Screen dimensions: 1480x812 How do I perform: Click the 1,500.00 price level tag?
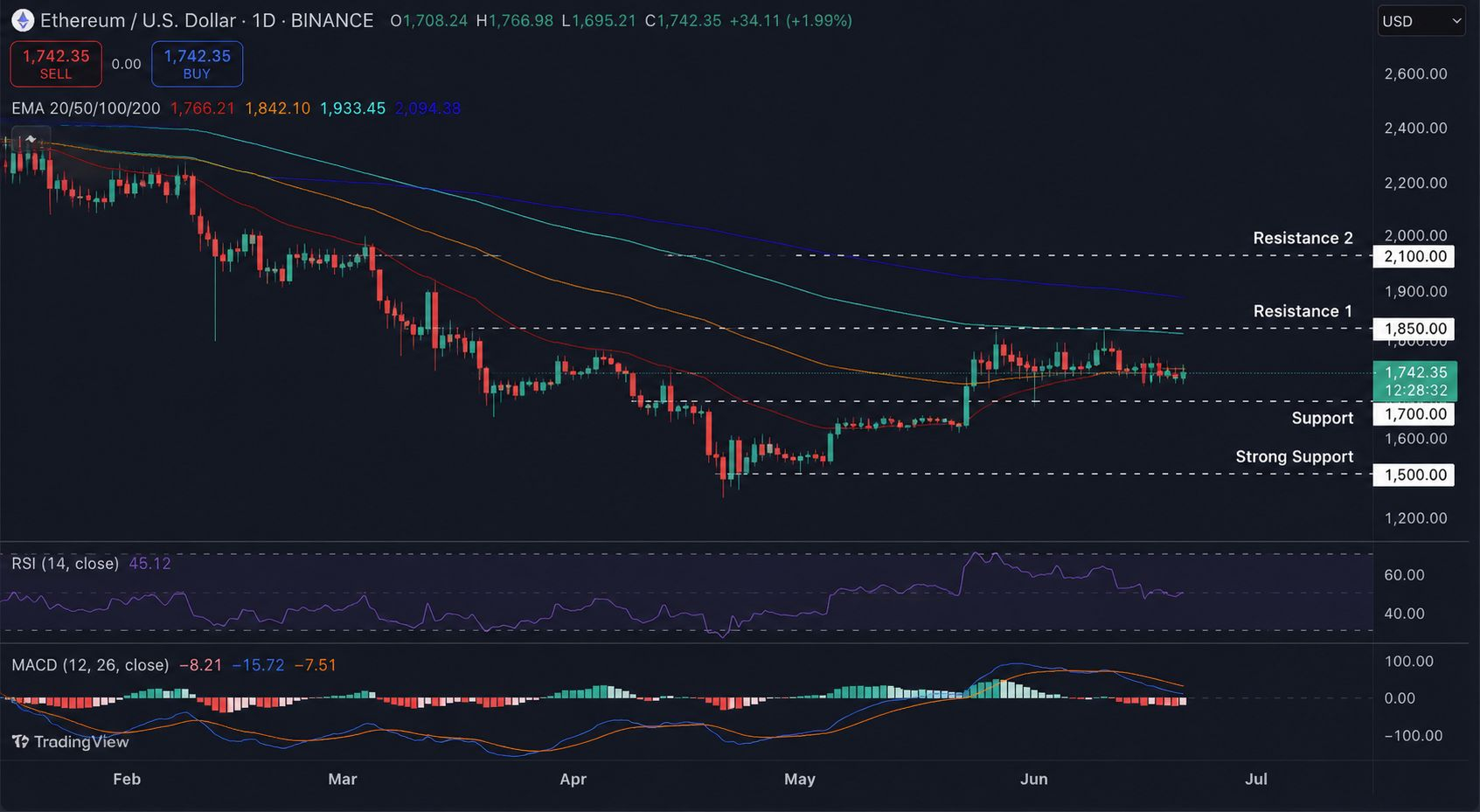coord(1414,475)
